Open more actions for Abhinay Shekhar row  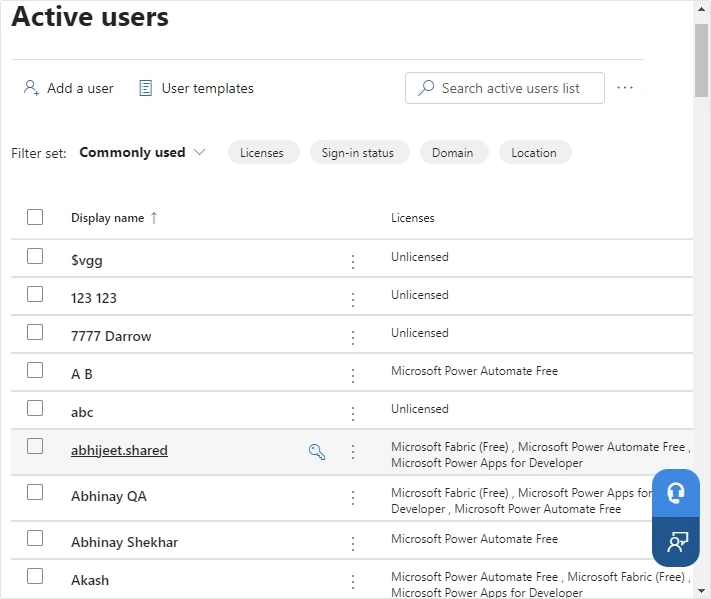pos(353,544)
